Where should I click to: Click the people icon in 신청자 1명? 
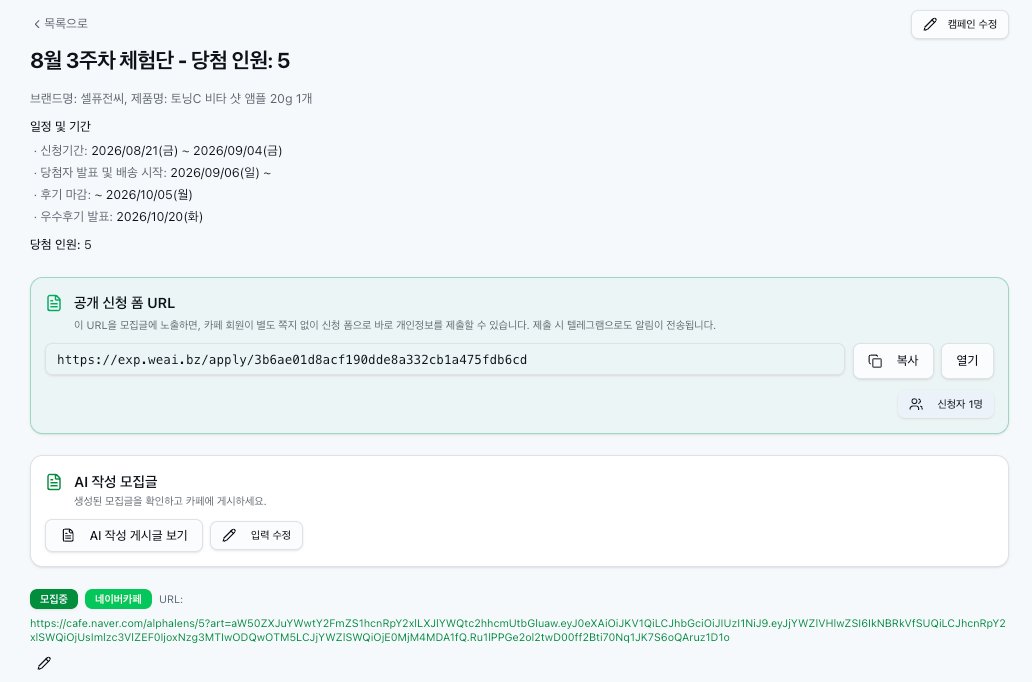(916, 404)
